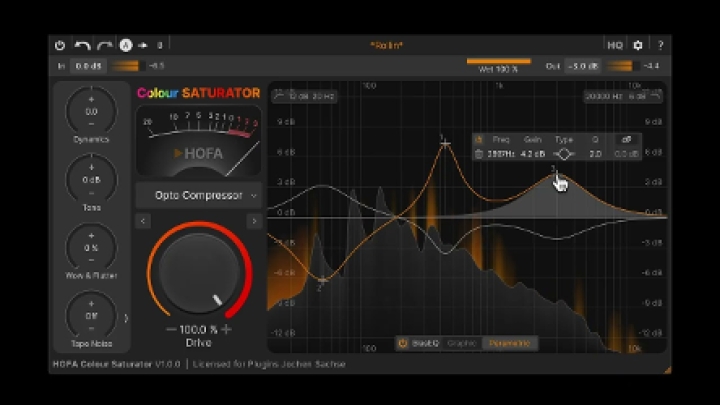Click the Wow & Flutter 0 % value
720x405 pixels.
click(91, 248)
